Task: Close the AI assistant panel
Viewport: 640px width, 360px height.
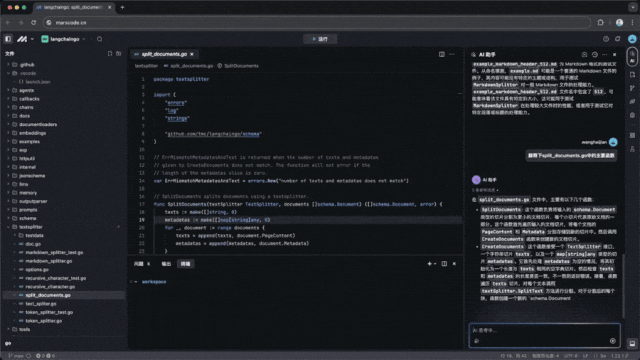Action: pyautogui.click(x=615, y=55)
